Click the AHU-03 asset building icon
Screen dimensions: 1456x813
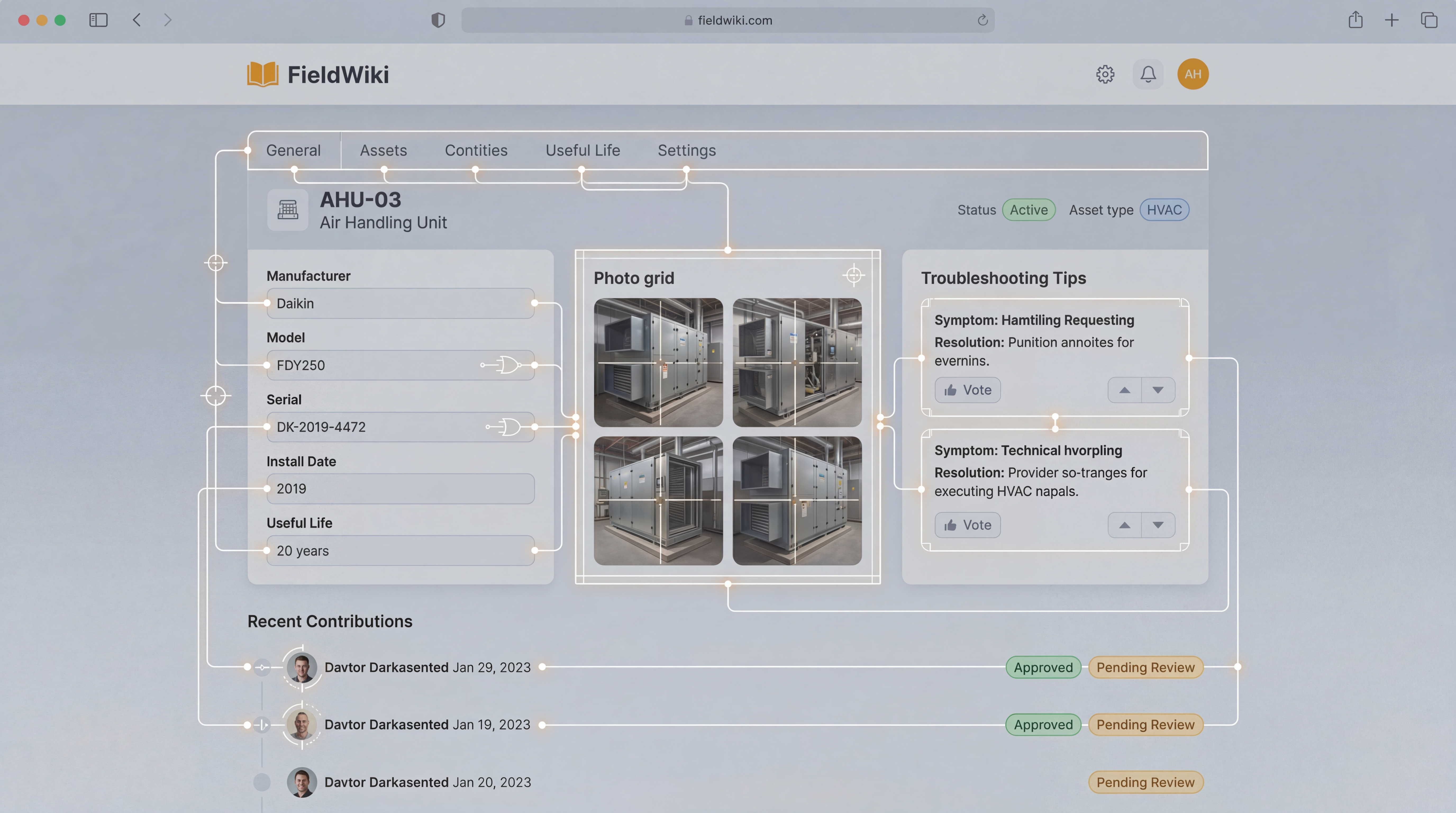(288, 210)
